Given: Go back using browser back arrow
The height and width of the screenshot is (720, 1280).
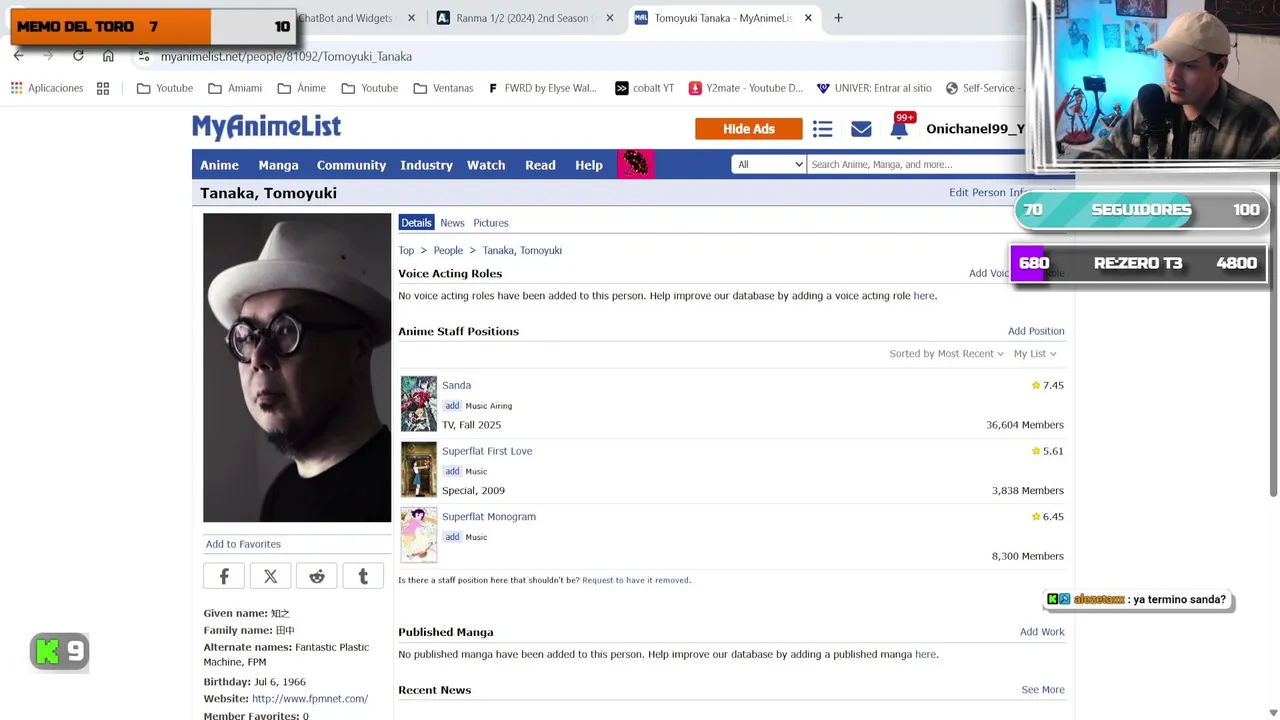Looking at the screenshot, I should tap(19, 56).
